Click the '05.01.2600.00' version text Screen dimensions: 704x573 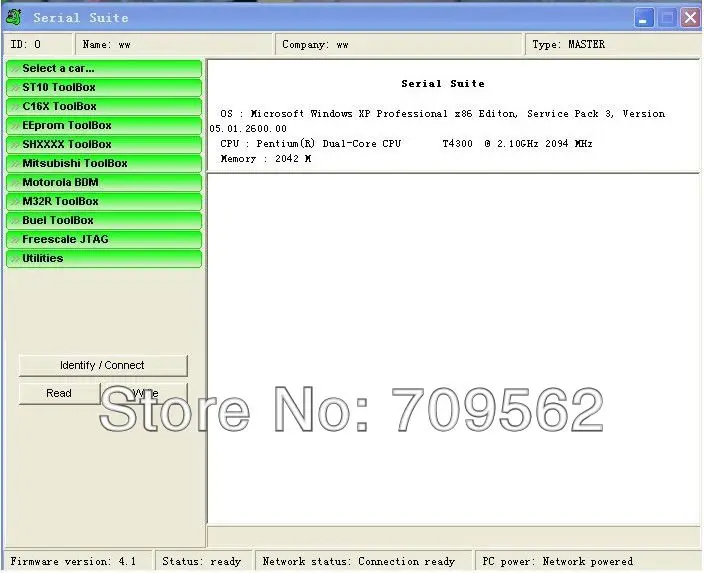click(x=248, y=128)
